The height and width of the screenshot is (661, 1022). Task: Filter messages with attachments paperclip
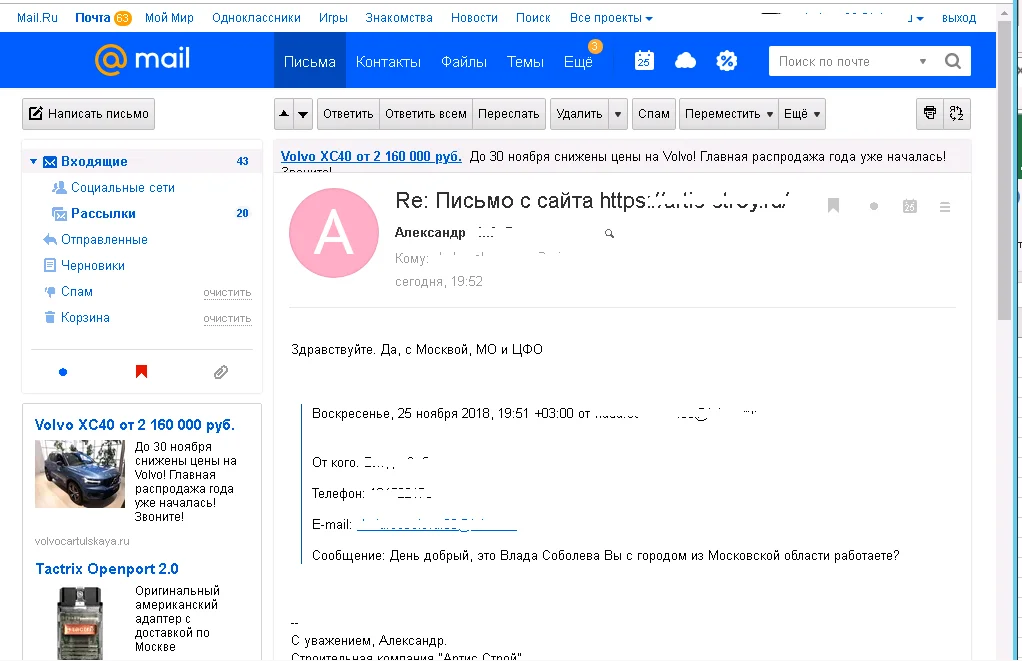(x=221, y=372)
